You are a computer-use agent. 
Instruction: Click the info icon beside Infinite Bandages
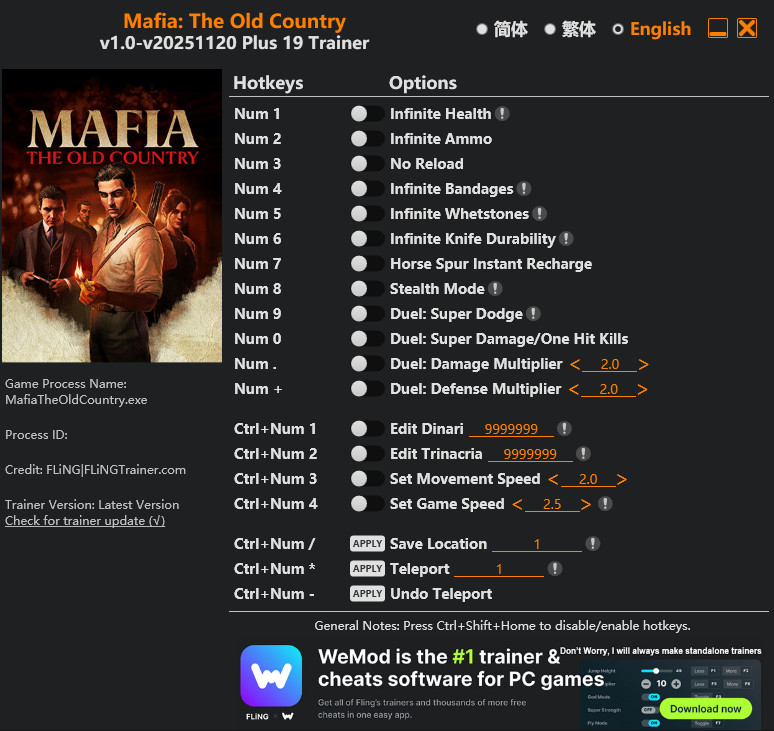pos(524,189)
